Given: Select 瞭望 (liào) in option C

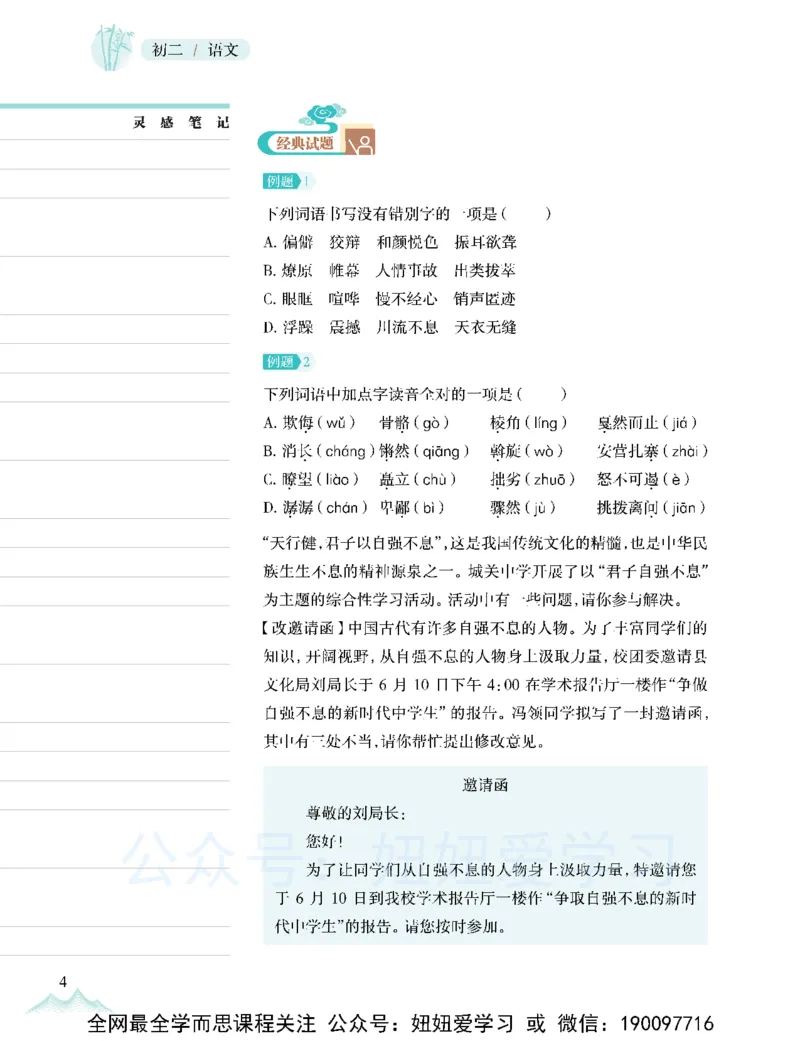Looking at the screenshot, I should tap(320, 479).
